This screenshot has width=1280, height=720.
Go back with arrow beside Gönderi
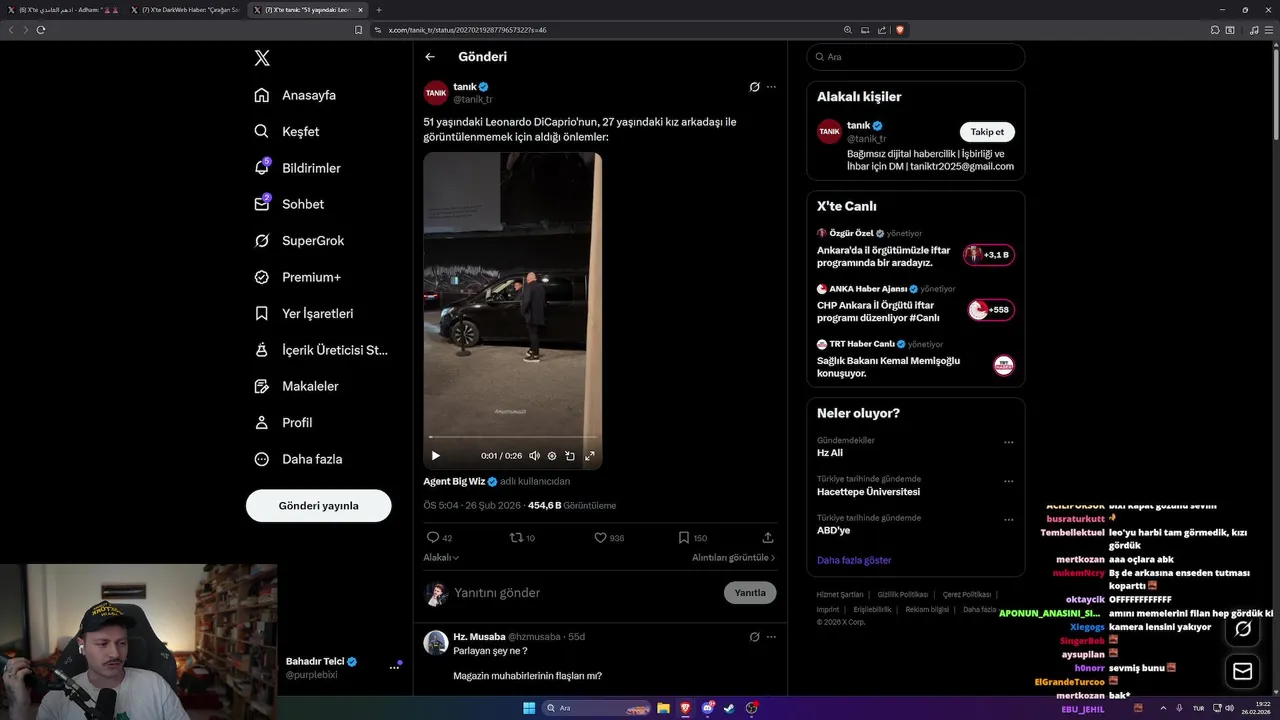pyautogui.click(x=430, y=57)
